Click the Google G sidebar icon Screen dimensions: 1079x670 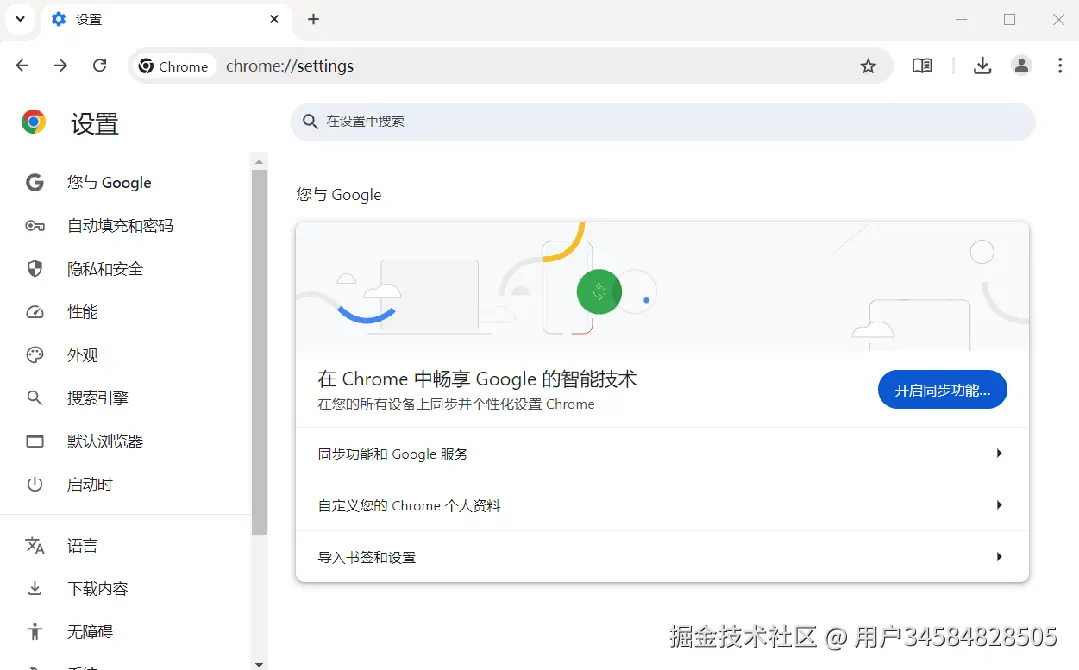(34, 182)
